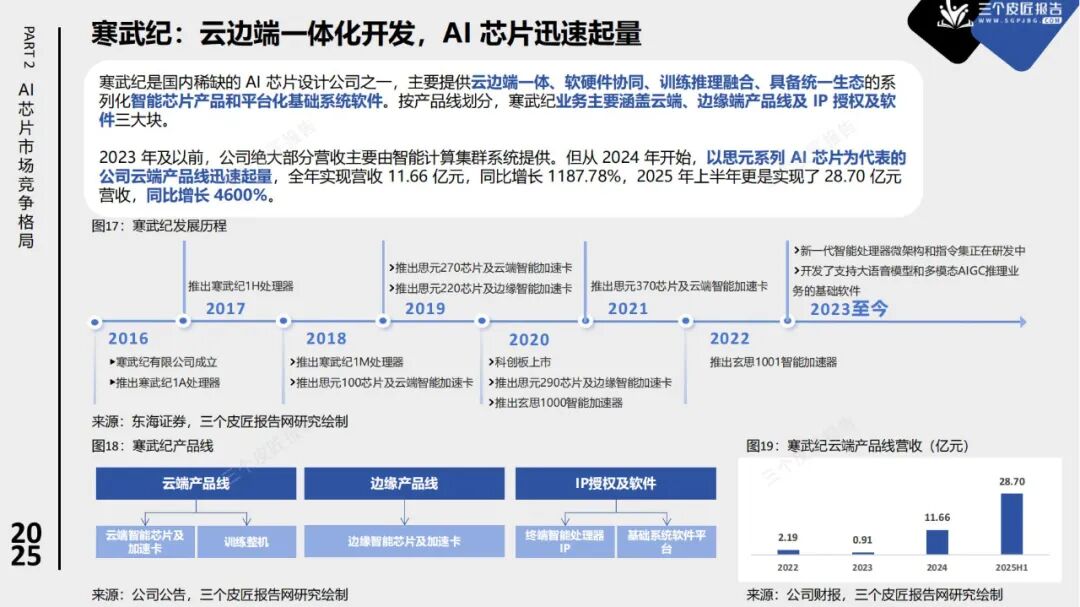The width and height of the screenshot is (1080, 607).
Task: Click the 2016 timeline label
Action: 128,338
